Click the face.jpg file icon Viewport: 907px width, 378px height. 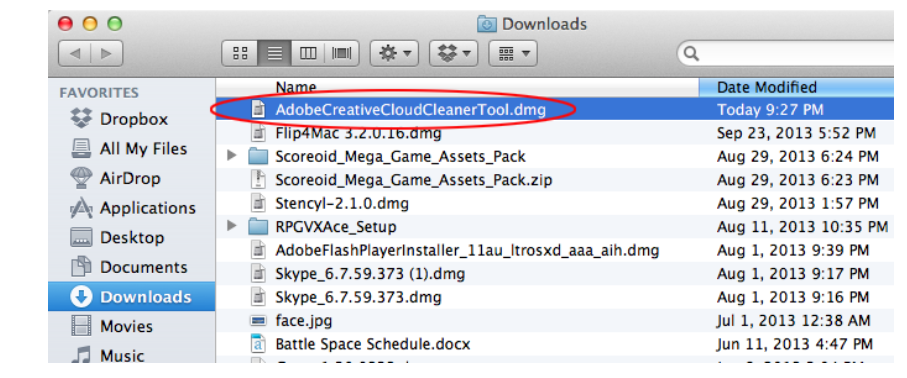(258, 320)
